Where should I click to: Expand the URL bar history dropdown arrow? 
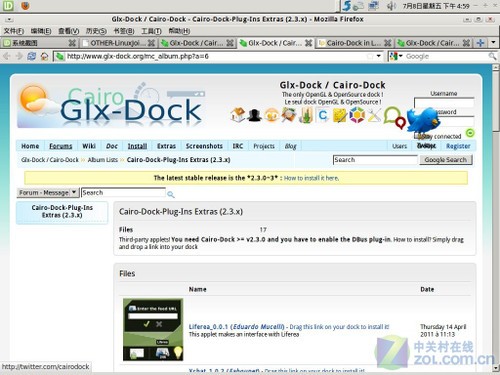(378, 56)
